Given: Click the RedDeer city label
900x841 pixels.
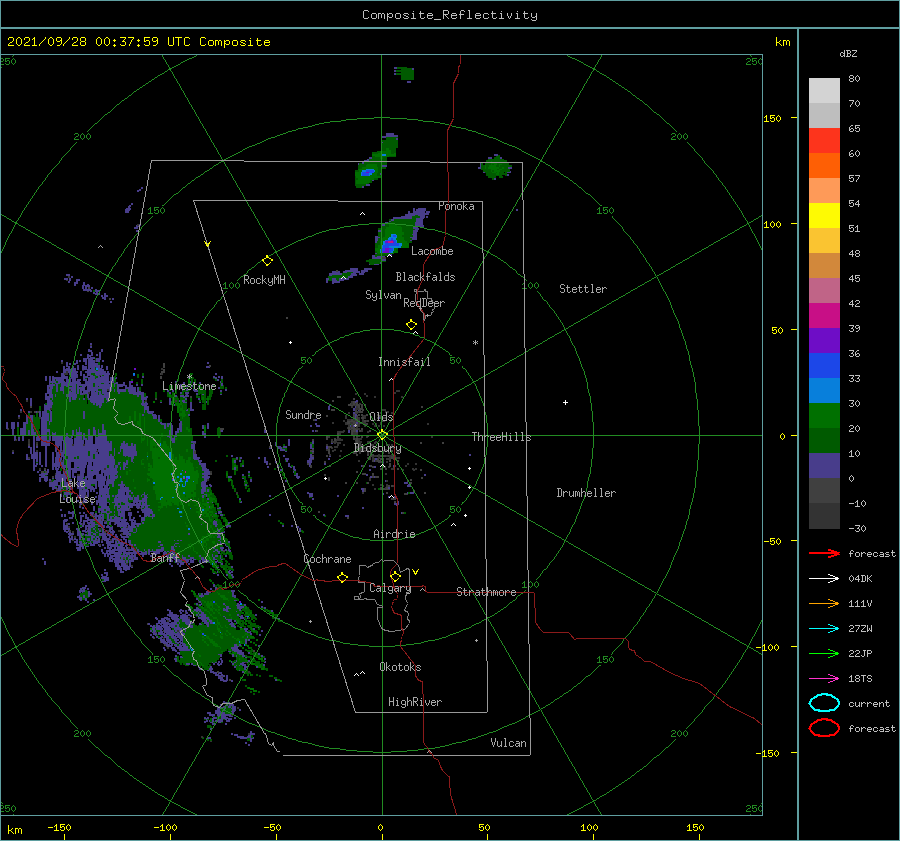Looking at the screenshot, I should pyautogui.click(x=424, y=303).
